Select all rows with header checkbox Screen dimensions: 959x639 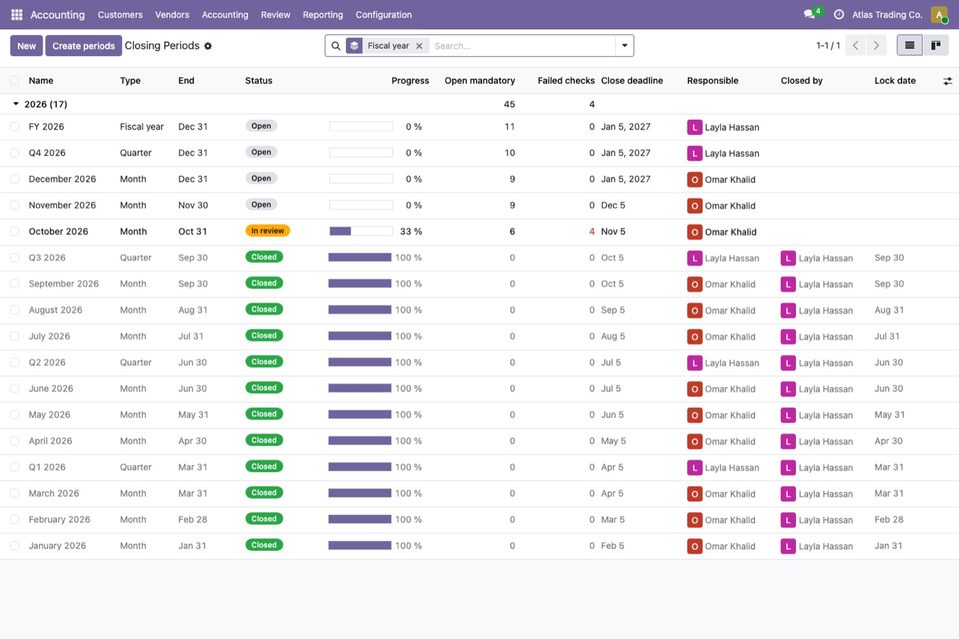pyautogui.click(x=15, y=81)
